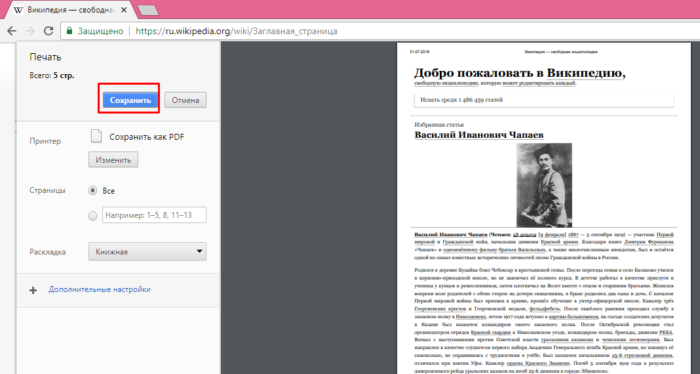This screenshot has width=700, height=374.
Task: Click the Принтер label
Action: point(45,141)
